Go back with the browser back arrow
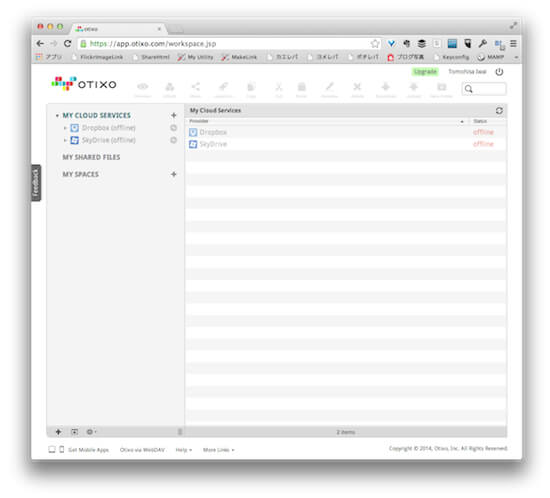550x498 pixels. pos(40,43)
